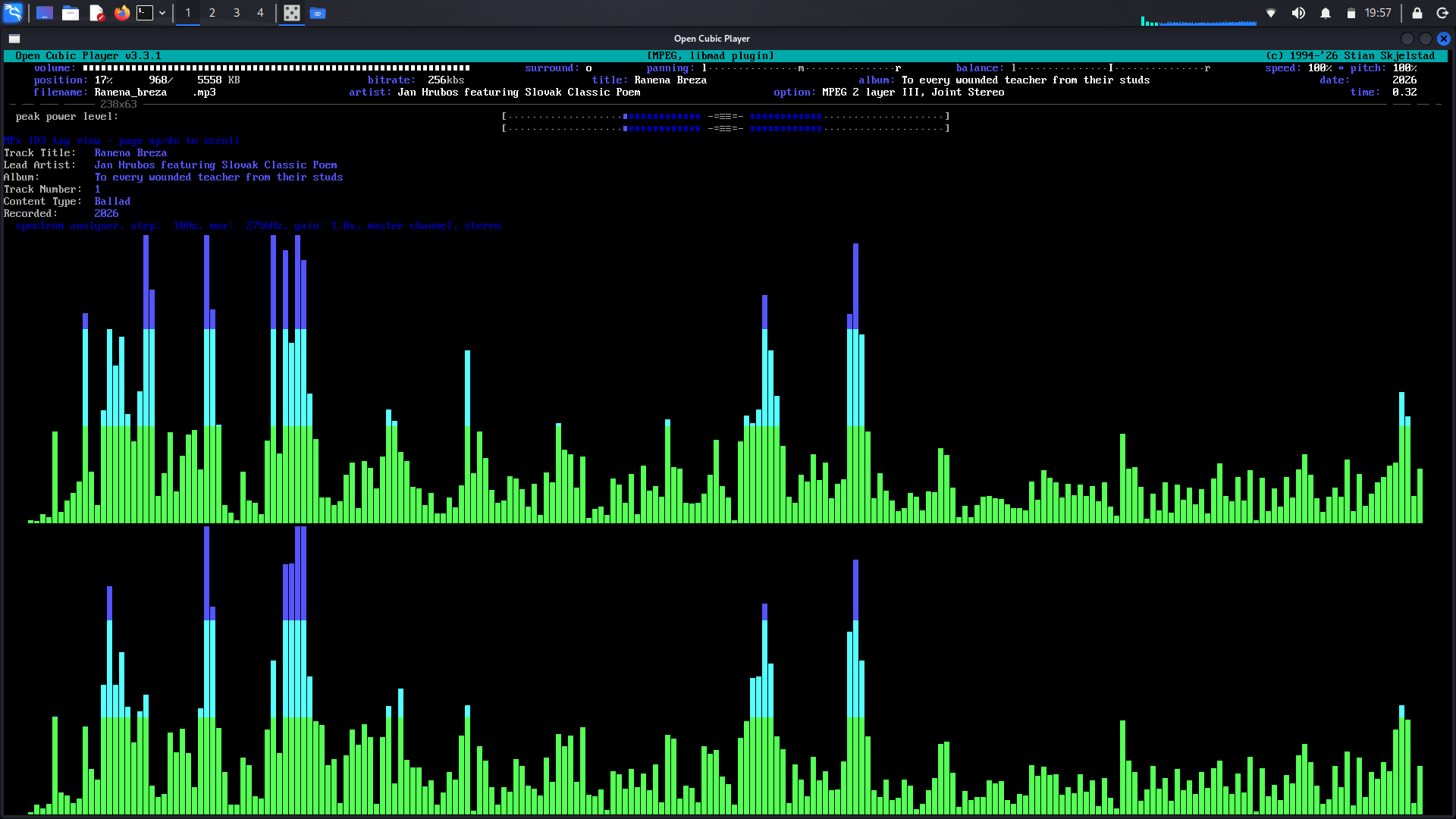Switch to workspace 3
The width and height of the screenshot is (1456, 819).
coord(237,13)
